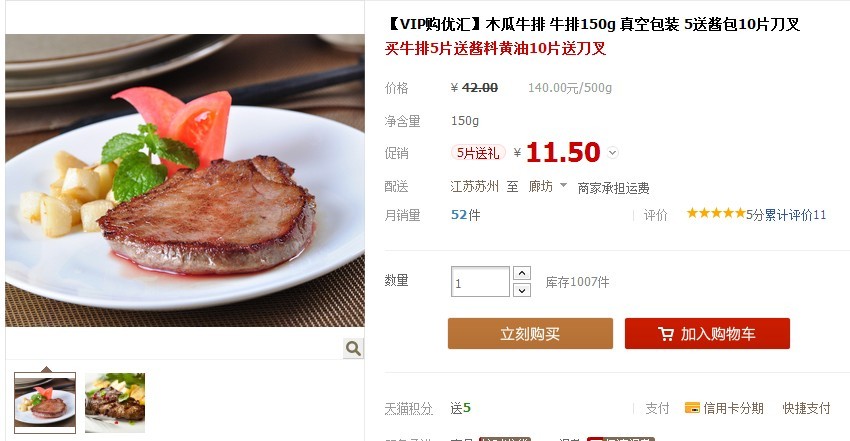Click the 加入购物车 button
The width and height of the screenshot is (850, 441).
(707, 333)
